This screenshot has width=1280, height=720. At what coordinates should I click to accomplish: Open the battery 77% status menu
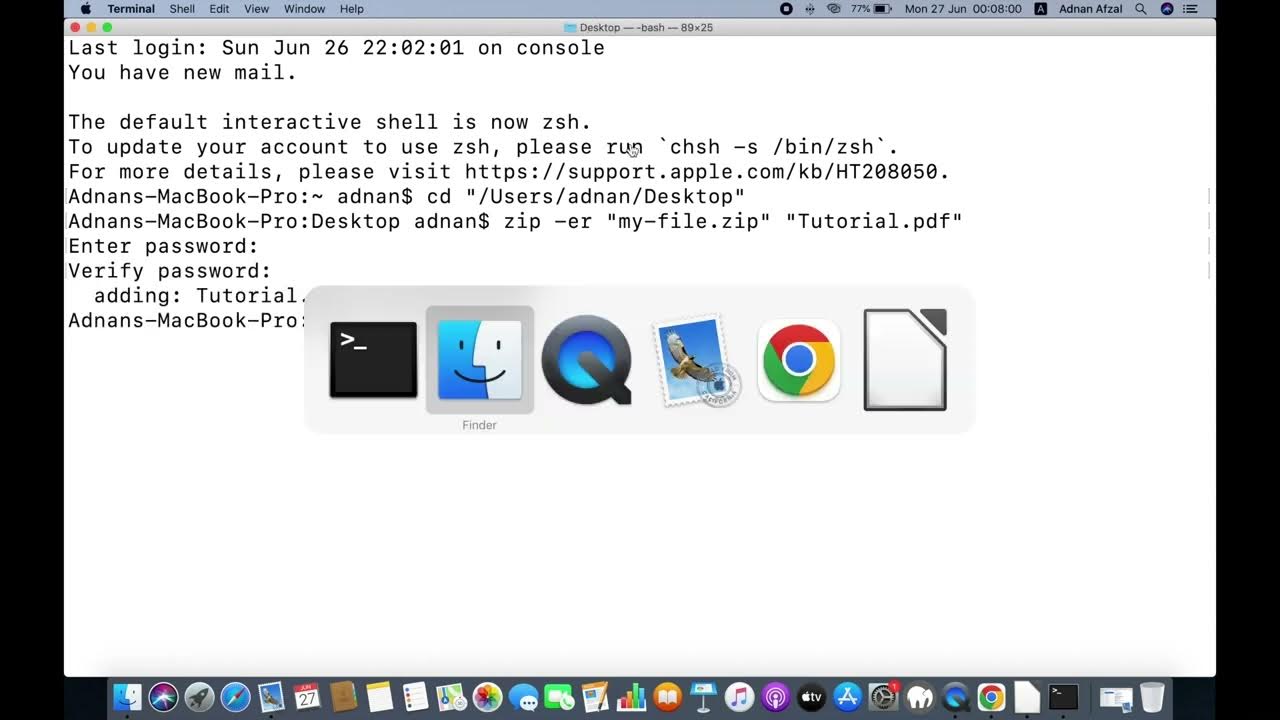click(x=871, y=9)
